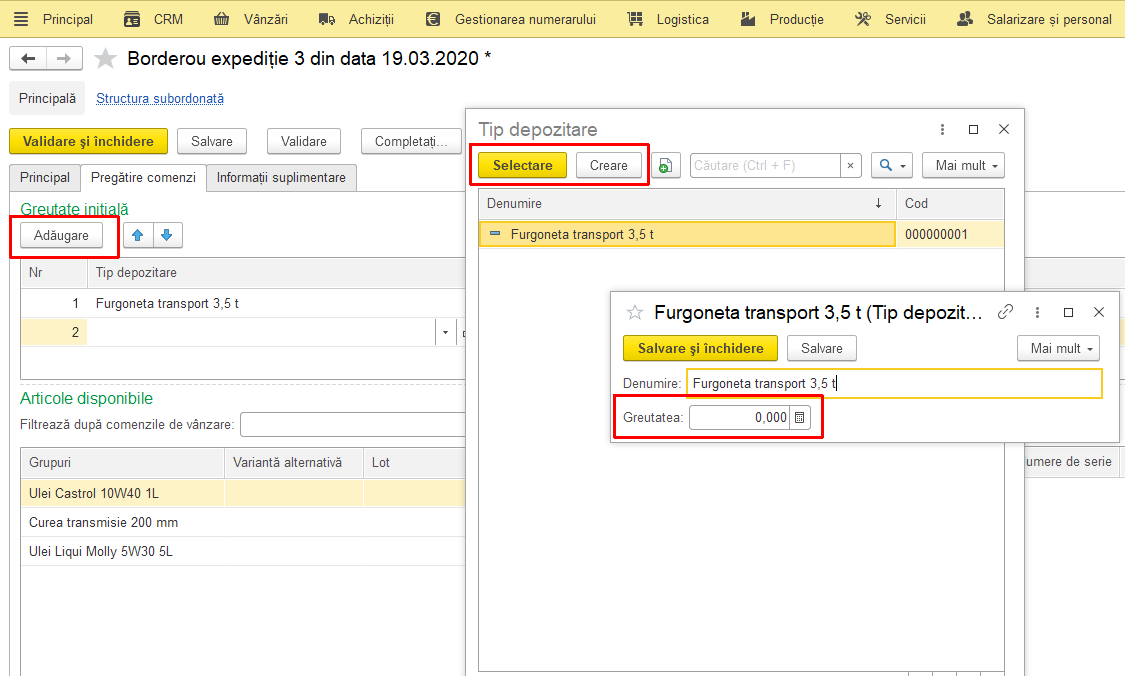Open dropdown arrow in row 2 cell
The height and width of the screenshot is (676, 1125).
[x=446, y=332]
